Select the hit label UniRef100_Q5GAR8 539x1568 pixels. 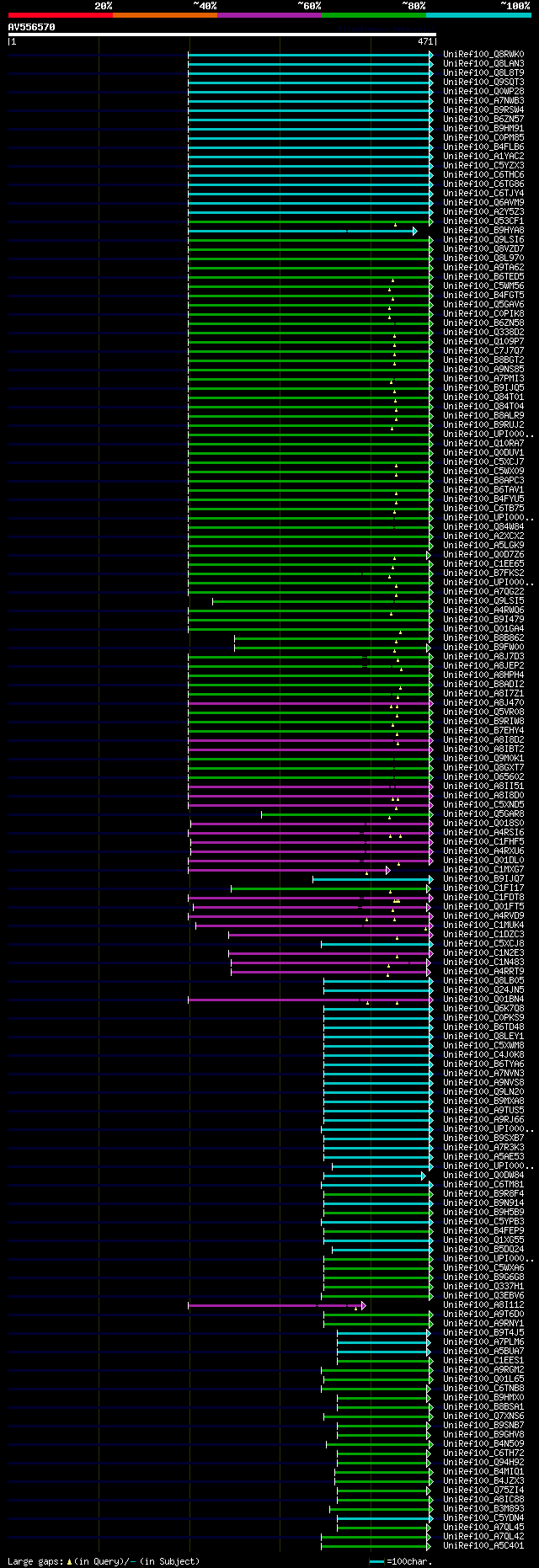[483, 813]
